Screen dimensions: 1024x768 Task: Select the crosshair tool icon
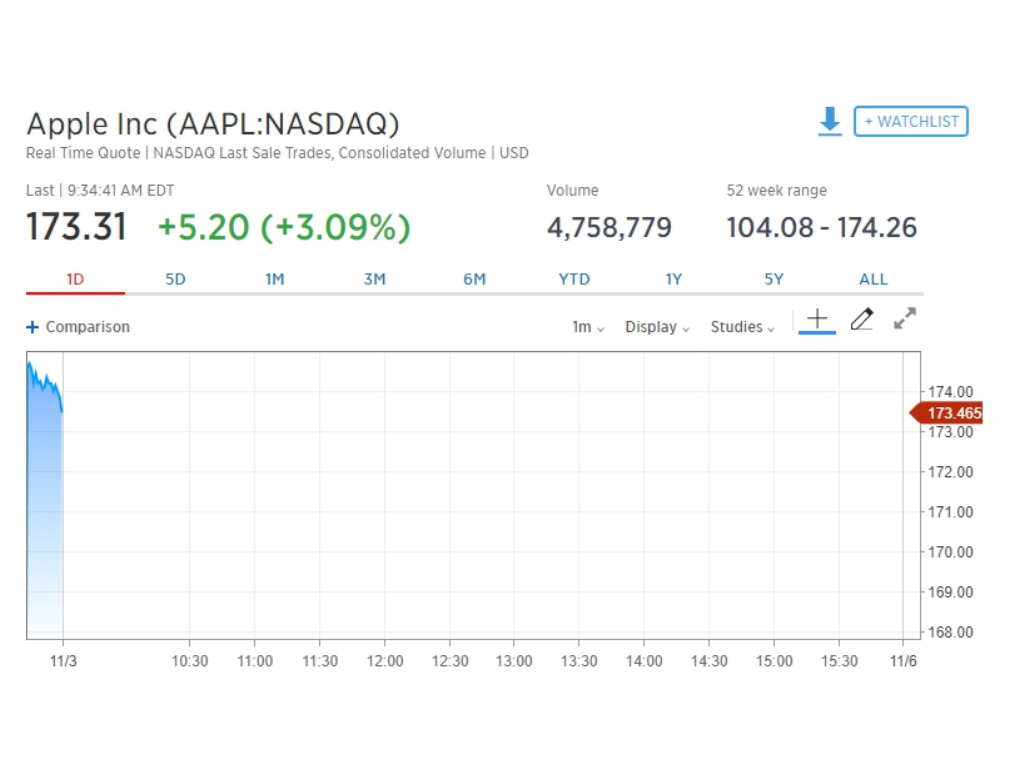pos(817,320)
